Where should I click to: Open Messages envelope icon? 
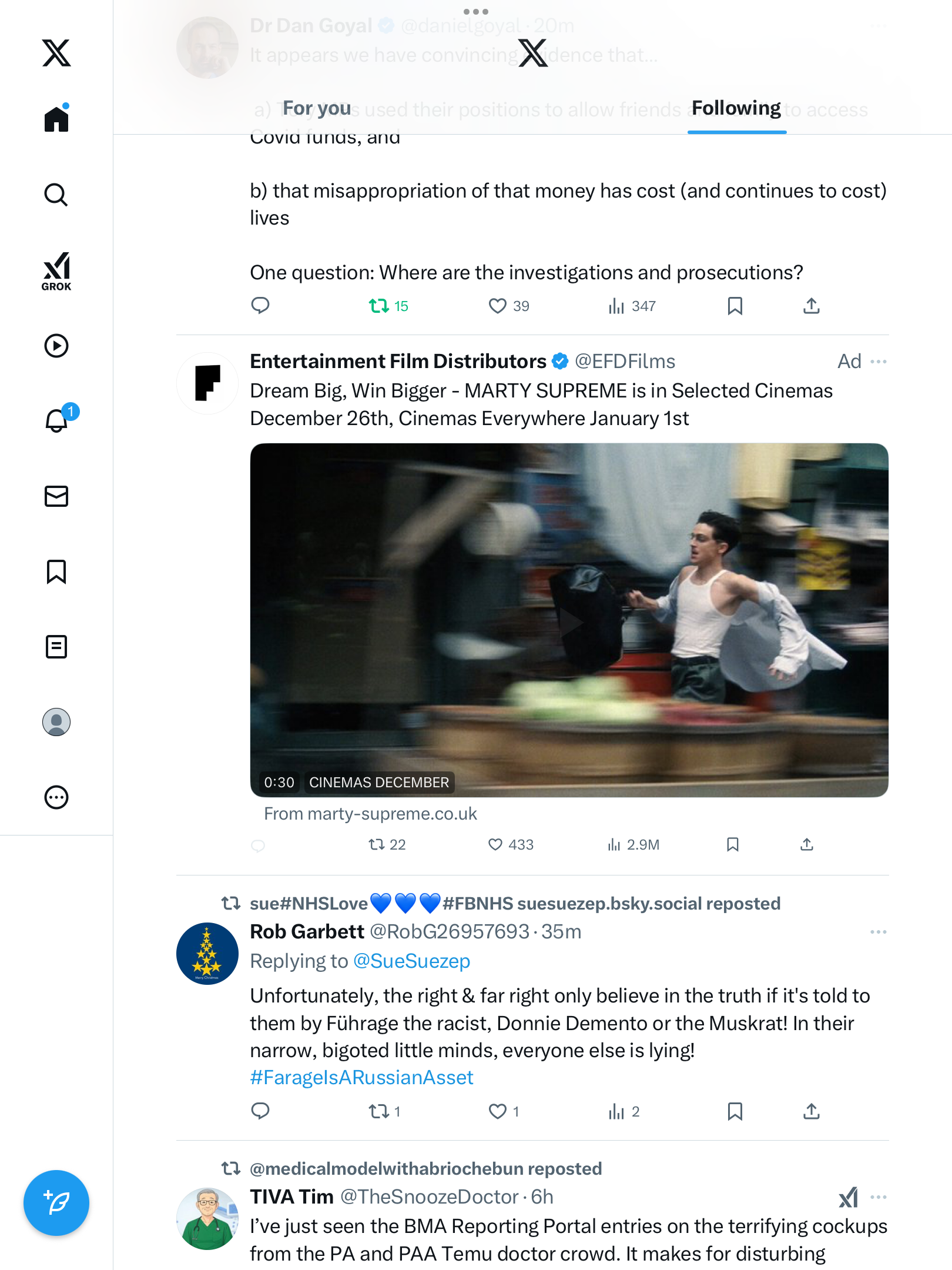click(x=56, y=496)
